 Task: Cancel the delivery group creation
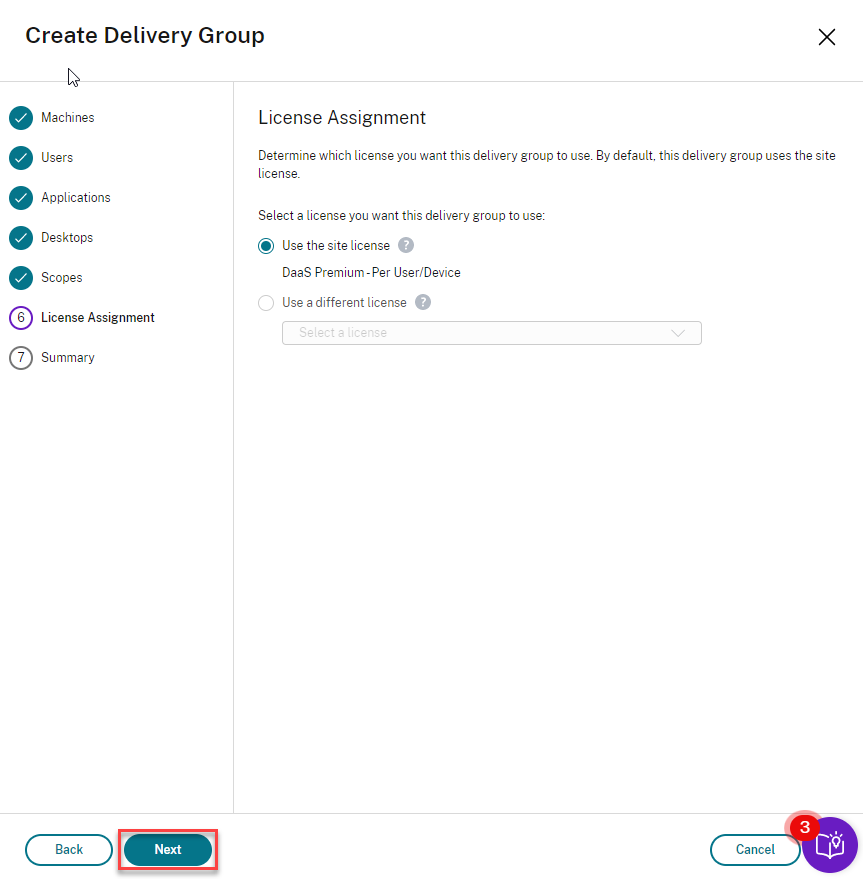point(755,850)
